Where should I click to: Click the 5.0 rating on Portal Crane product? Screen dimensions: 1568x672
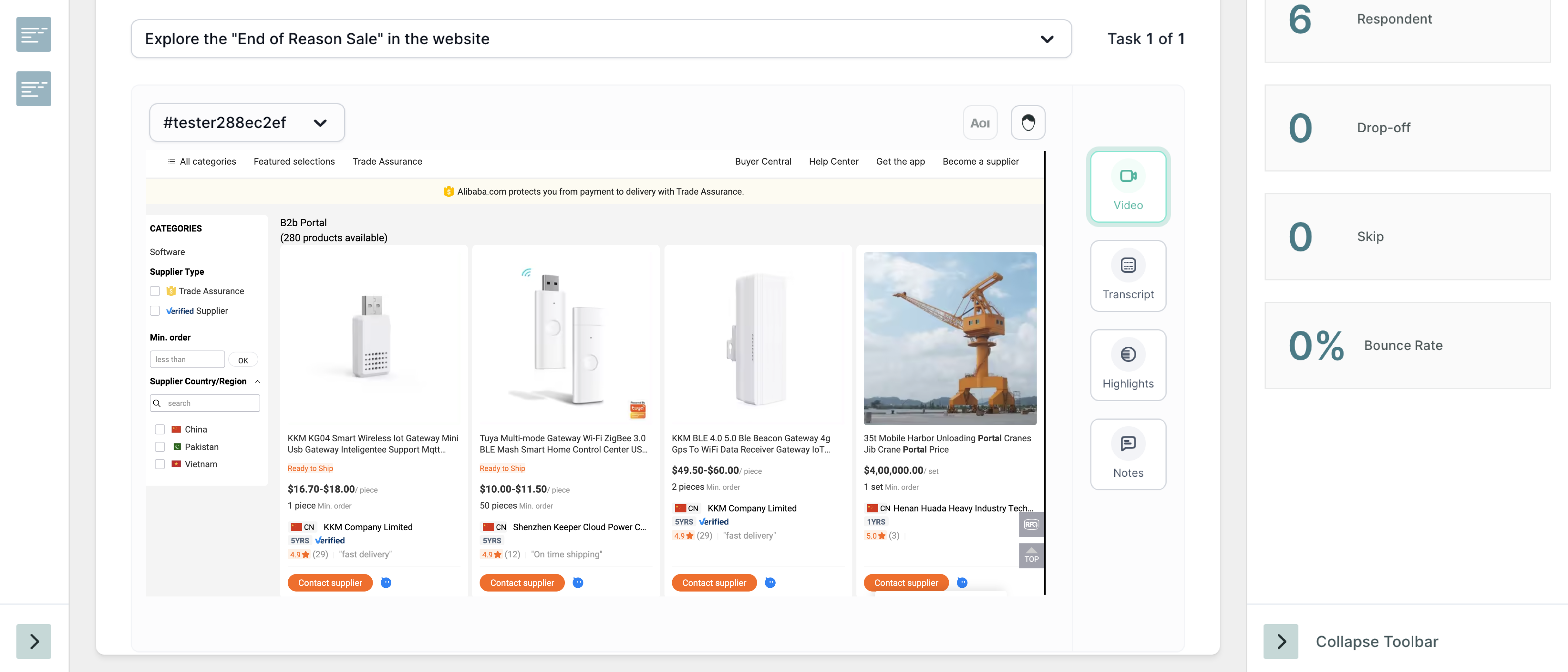875,536
